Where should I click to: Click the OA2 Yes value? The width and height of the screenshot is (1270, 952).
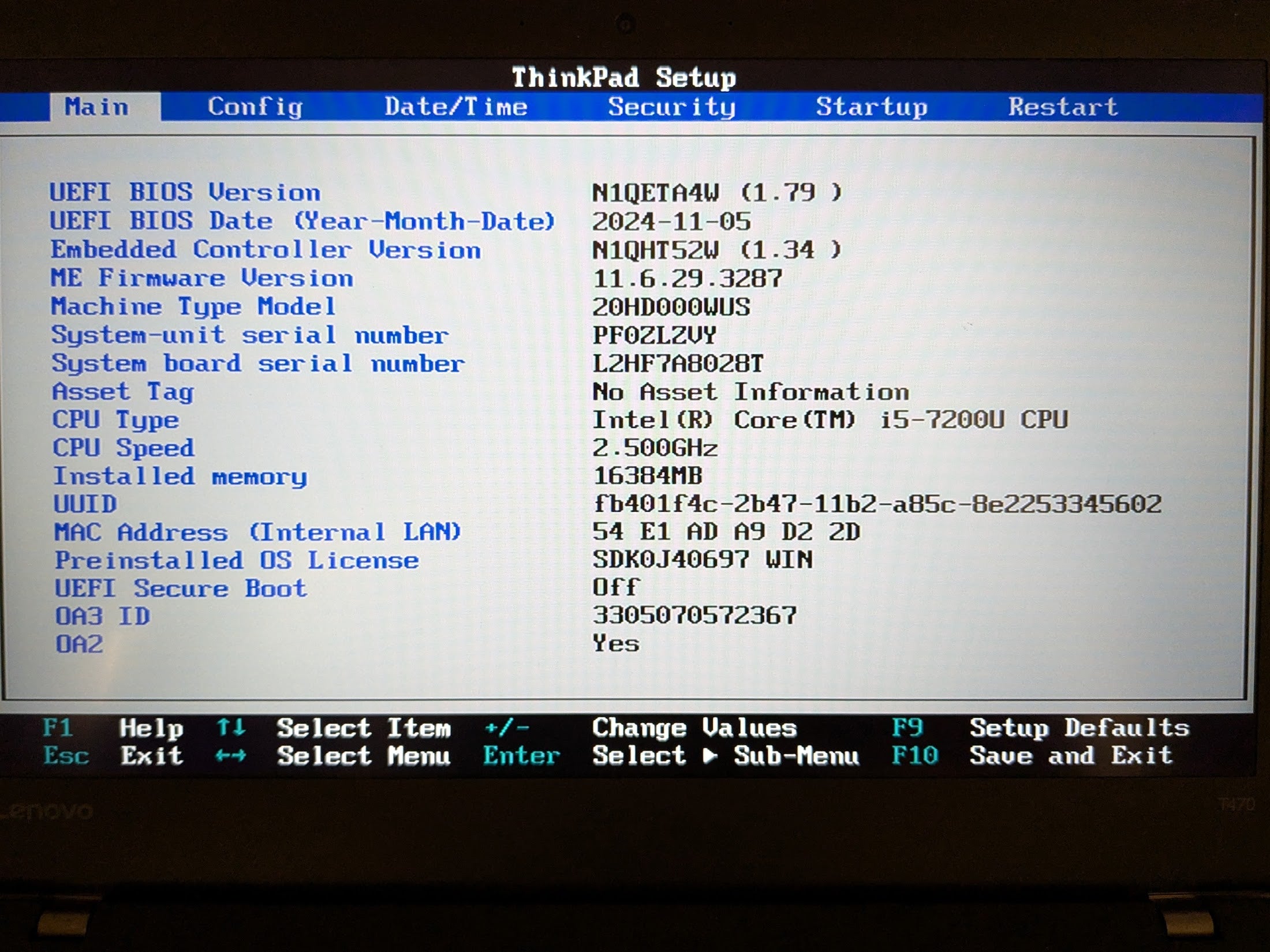click(615, 643)
